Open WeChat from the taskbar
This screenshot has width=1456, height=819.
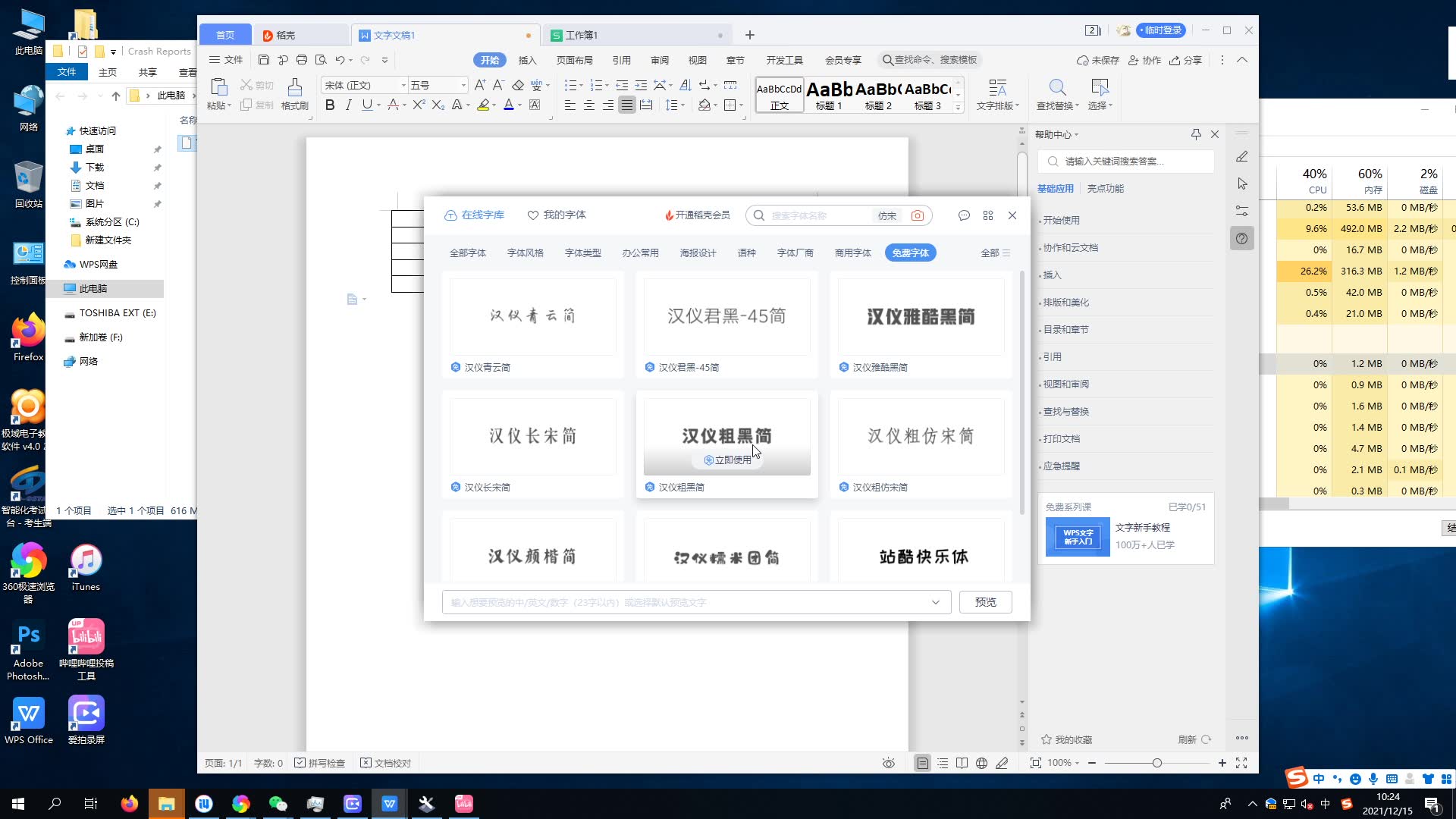click(278, 803)
